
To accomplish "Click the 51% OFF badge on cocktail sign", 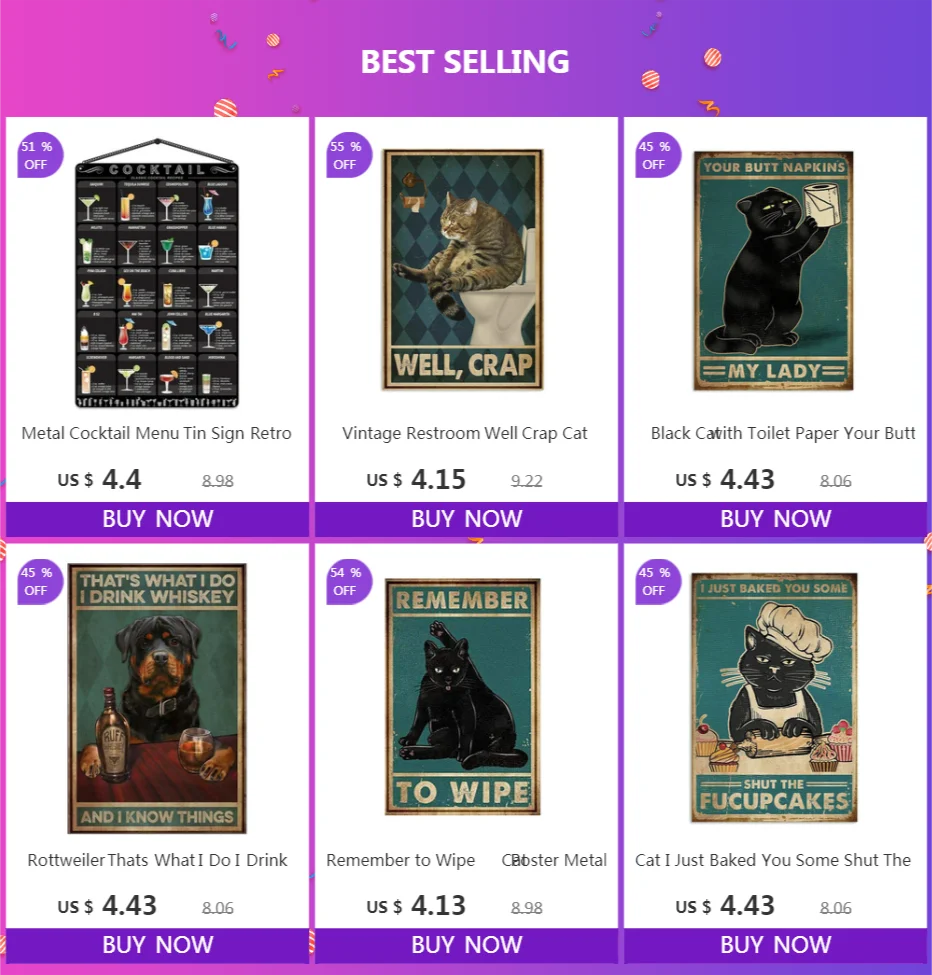I will (40, 155).
